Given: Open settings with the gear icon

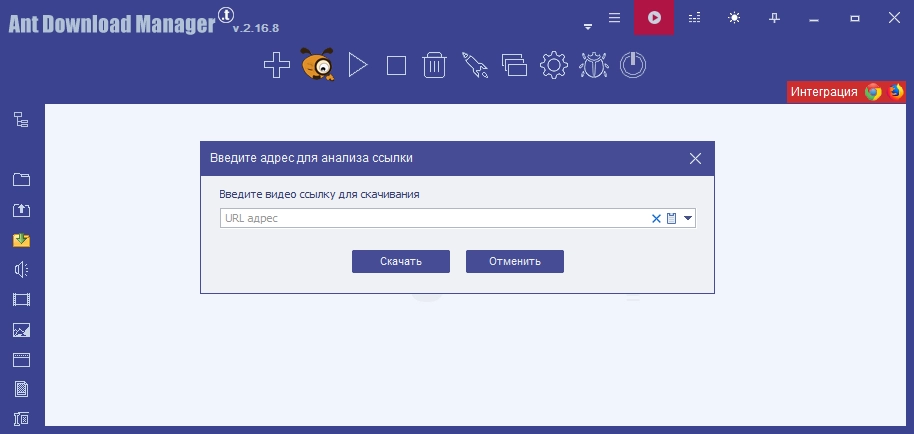Looking at the screenshot, I should 554,65.
